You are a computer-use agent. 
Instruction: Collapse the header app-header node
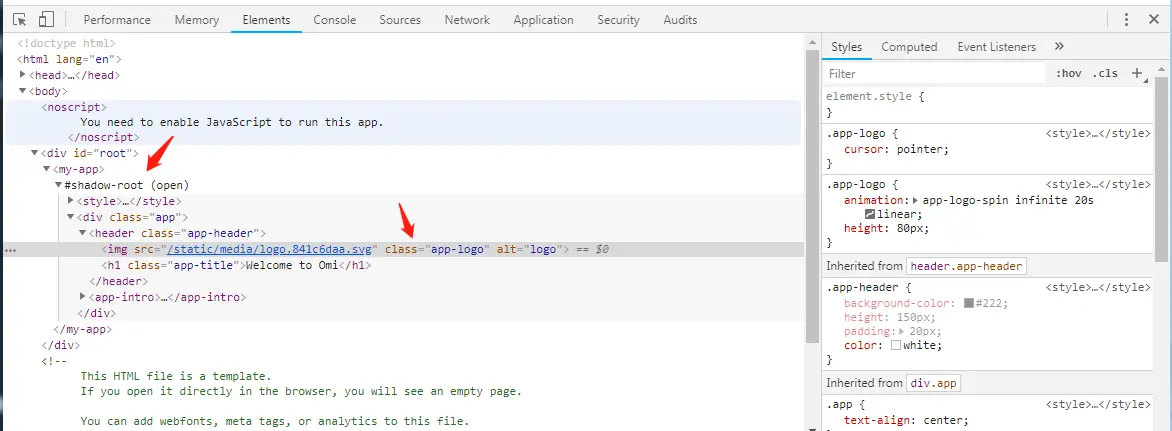[x=82, y=233]
